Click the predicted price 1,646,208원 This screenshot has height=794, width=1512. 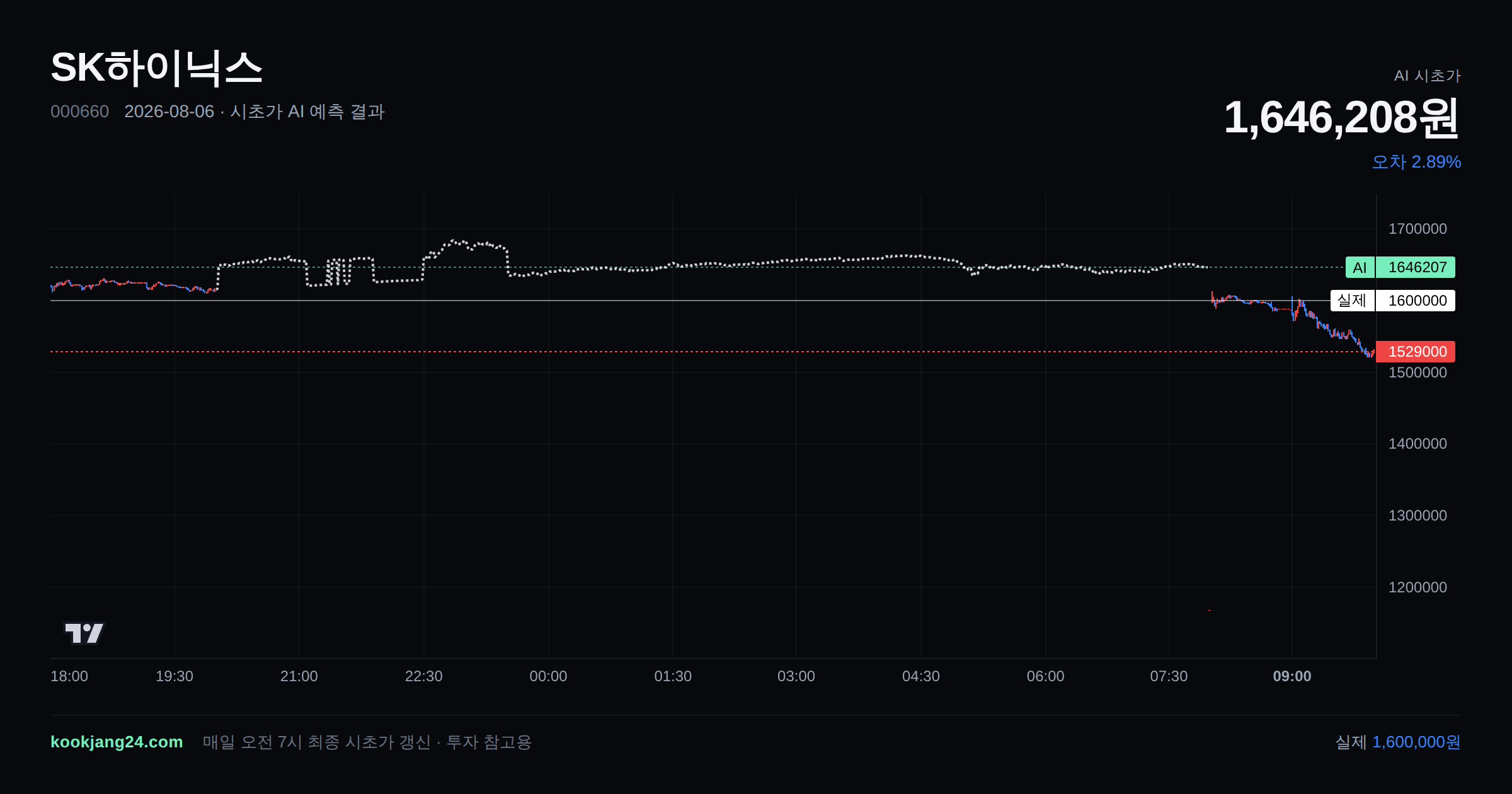point(1342,118)
